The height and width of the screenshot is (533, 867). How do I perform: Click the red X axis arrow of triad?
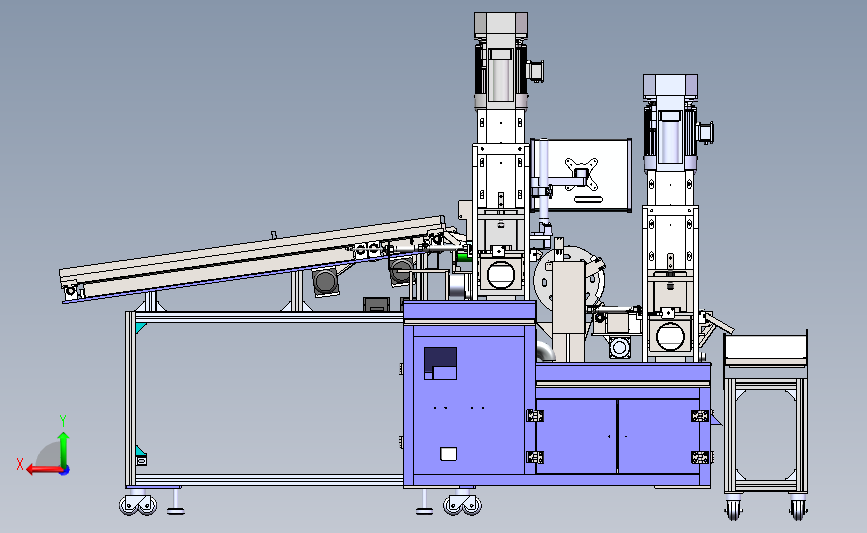pos(44,470)
